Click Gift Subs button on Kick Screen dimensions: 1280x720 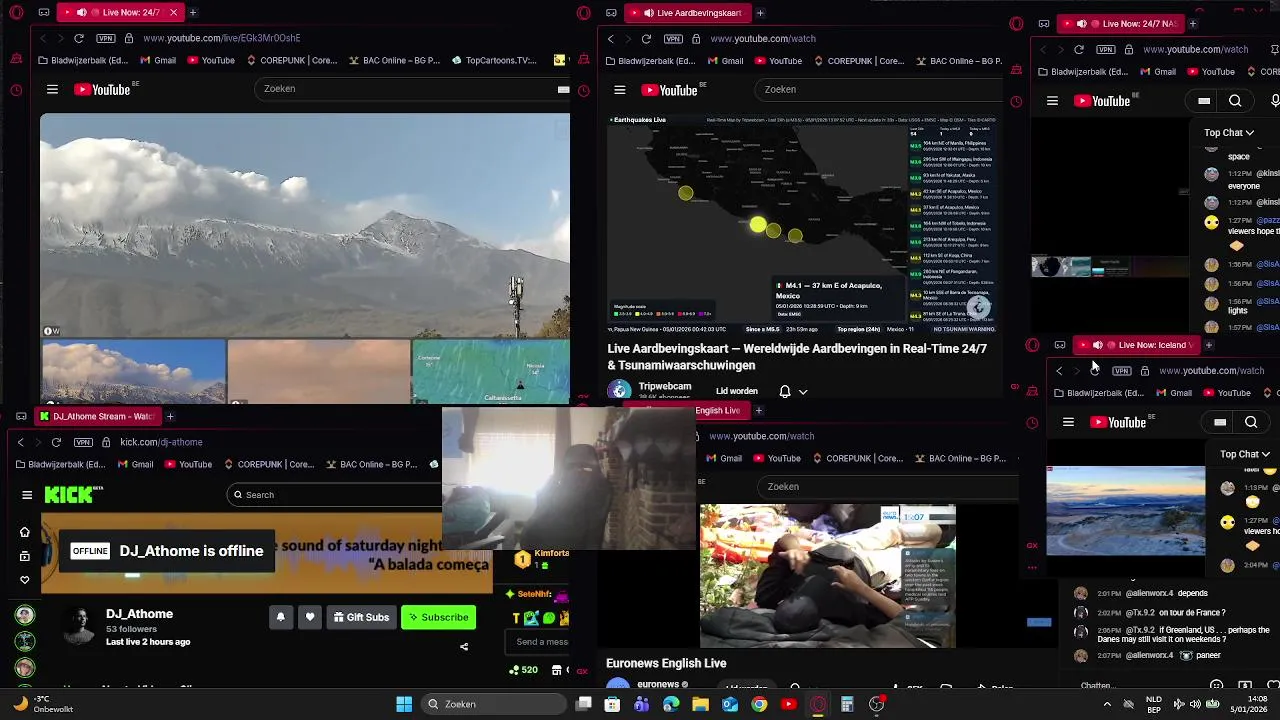click(361, 617)
